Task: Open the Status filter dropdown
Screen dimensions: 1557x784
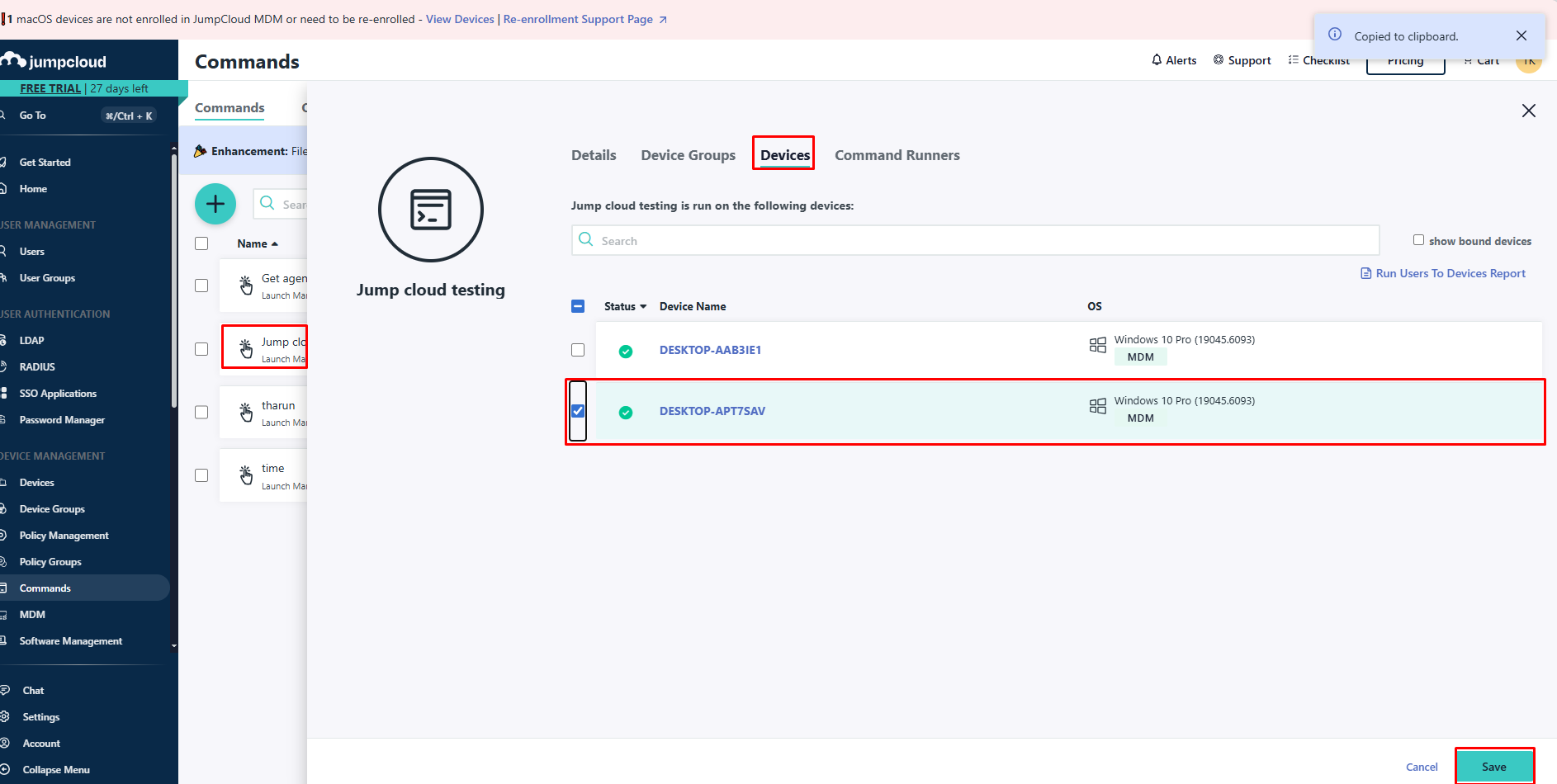Action: 625,306
